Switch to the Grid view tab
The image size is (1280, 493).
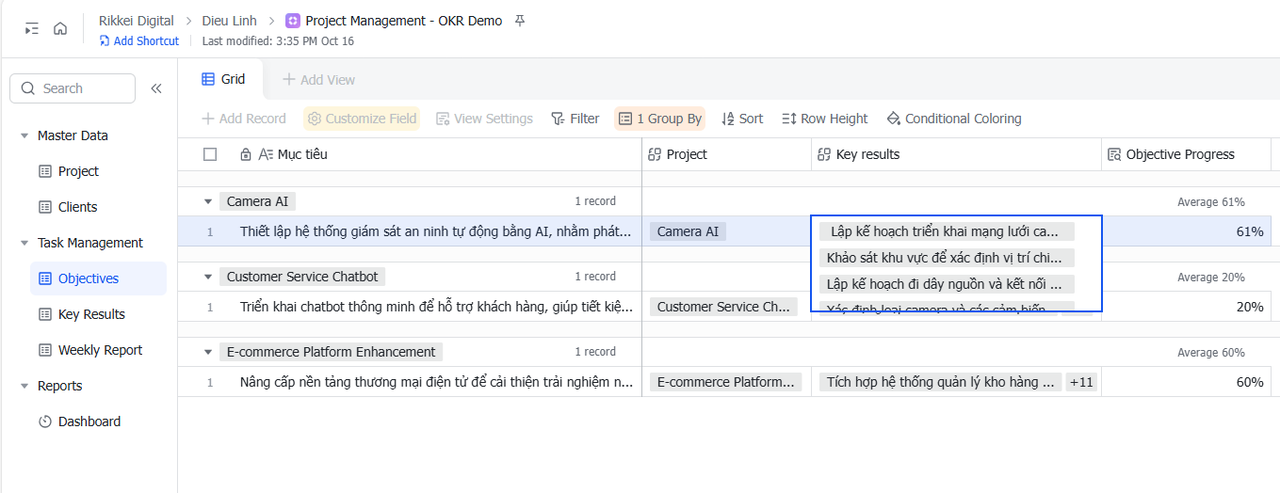pos(223,80)
